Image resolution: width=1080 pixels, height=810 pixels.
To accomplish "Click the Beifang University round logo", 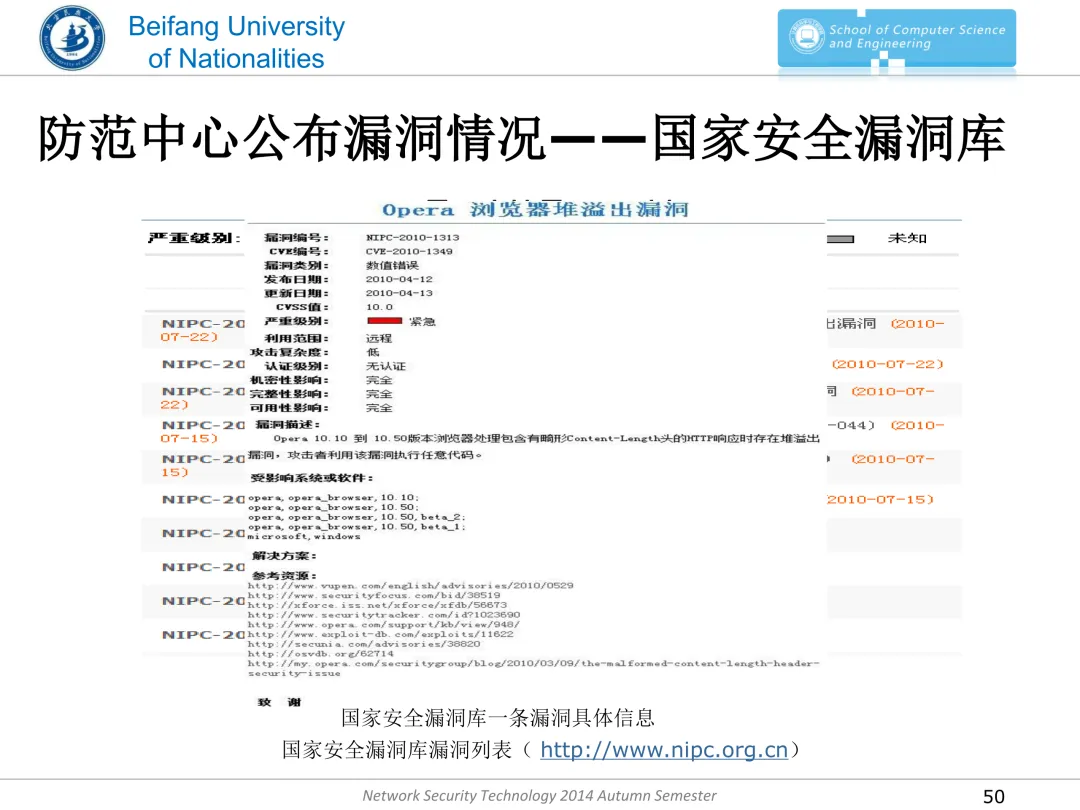I will pos(72,38).
